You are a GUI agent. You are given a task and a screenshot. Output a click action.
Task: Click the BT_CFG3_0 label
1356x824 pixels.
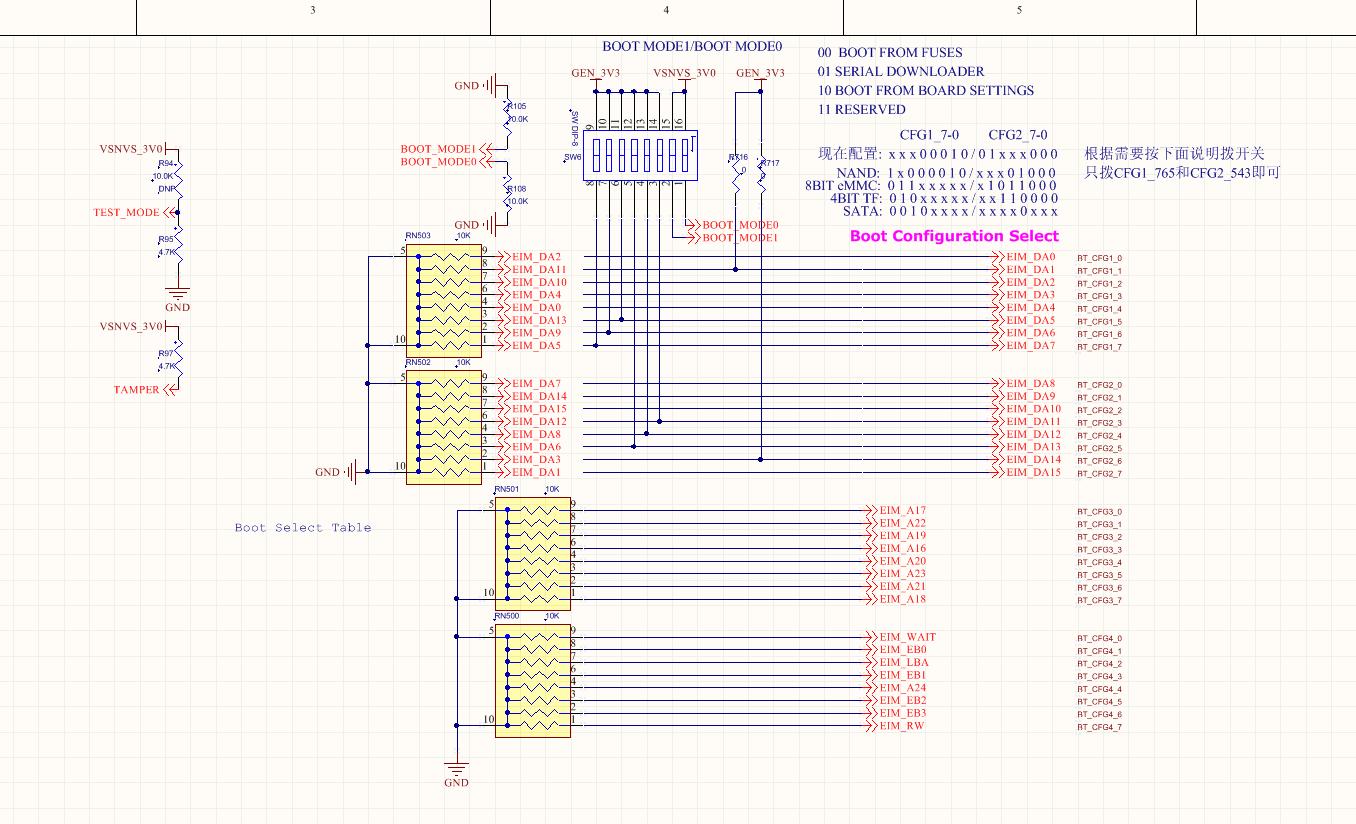1099,512
